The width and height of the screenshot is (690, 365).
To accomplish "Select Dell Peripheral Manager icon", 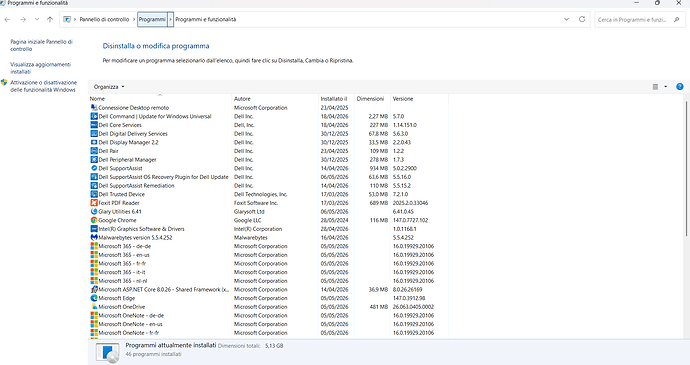I will 94,159.
